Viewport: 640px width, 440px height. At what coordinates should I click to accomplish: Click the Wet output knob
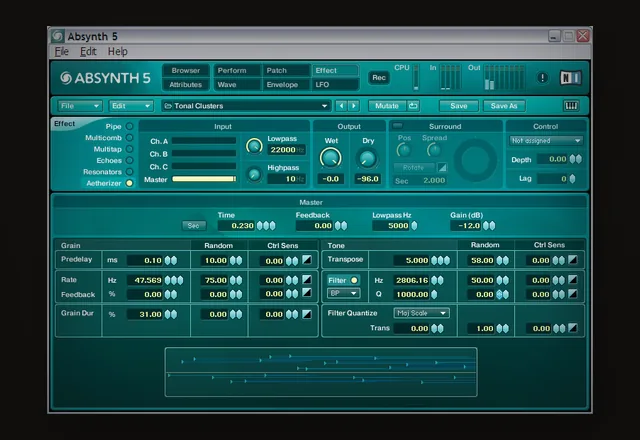point(331,158)
